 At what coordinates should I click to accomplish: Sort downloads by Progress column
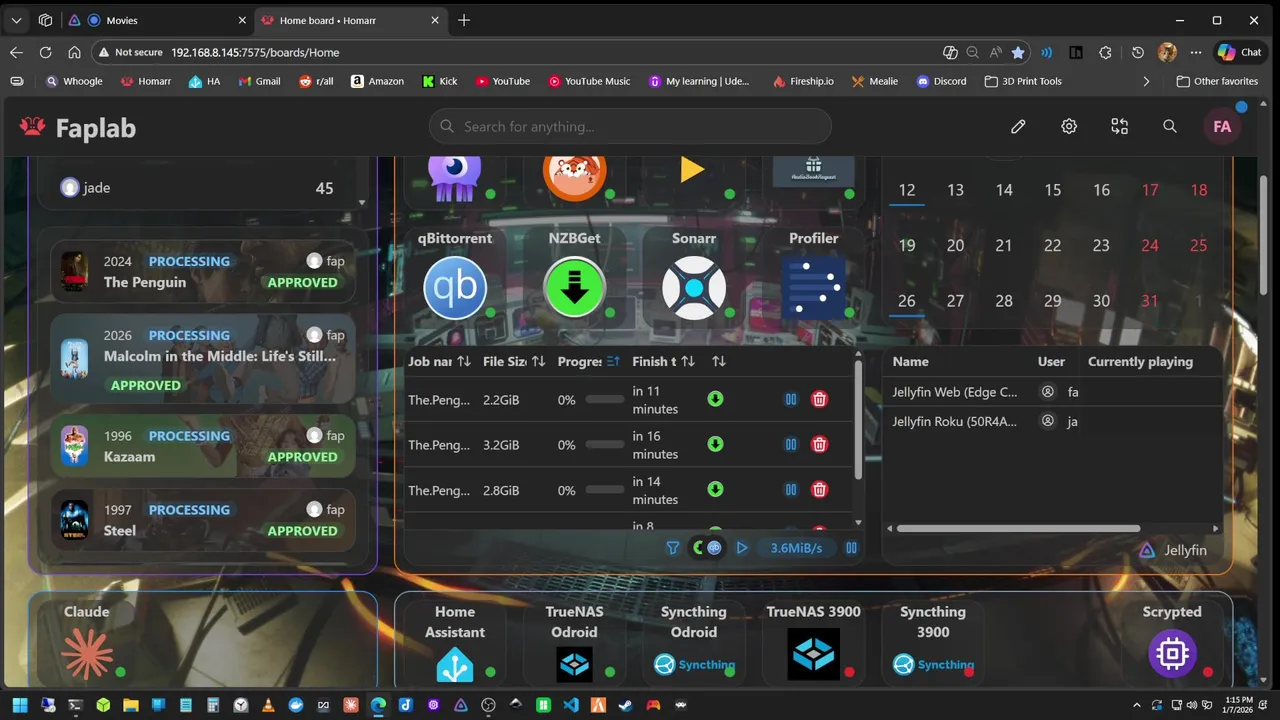pyautogui.click(x=613, y=361)
